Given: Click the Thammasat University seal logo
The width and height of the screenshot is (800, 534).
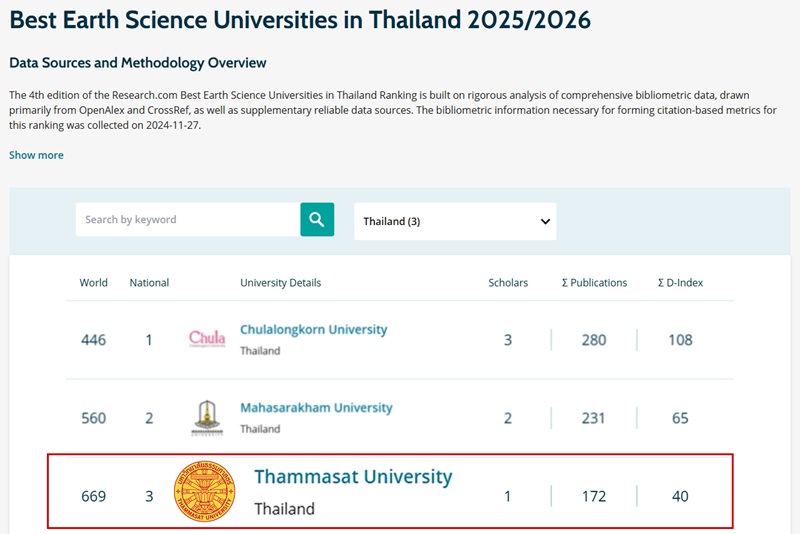Looking at the screenshot, I should (204, 492).
